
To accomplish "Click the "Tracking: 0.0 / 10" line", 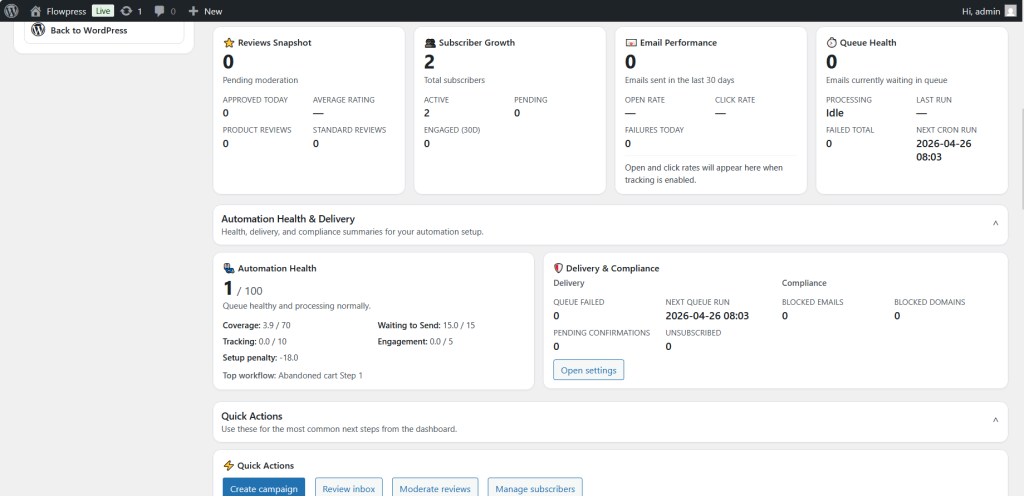I will pos(255,341).
